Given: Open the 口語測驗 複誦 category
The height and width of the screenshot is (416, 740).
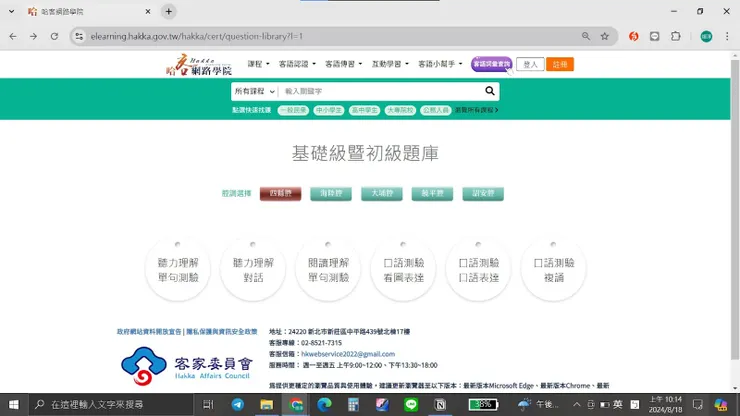Looking at the screenshot, I should point(553,270).
